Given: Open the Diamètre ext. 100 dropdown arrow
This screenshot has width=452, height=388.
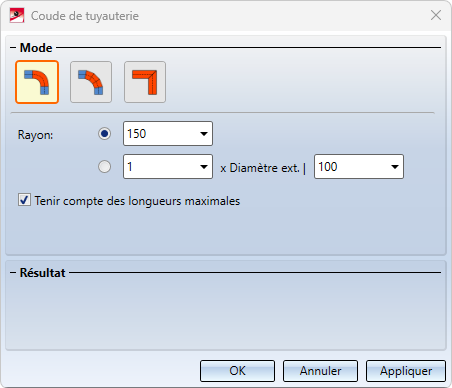Looking at the screenshot, I should point(395,167).
